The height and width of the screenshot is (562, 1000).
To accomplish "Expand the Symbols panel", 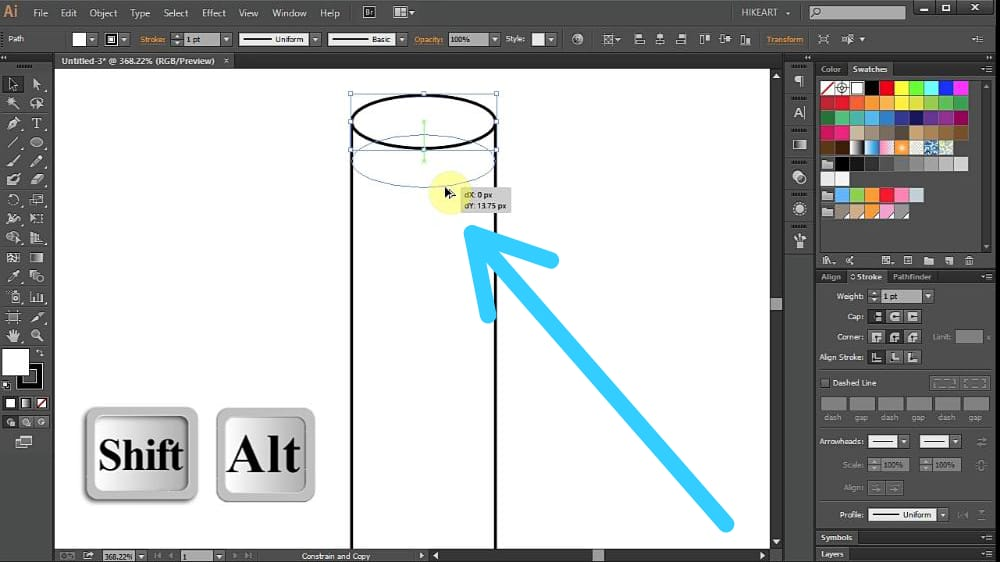I will click(836, 538).
